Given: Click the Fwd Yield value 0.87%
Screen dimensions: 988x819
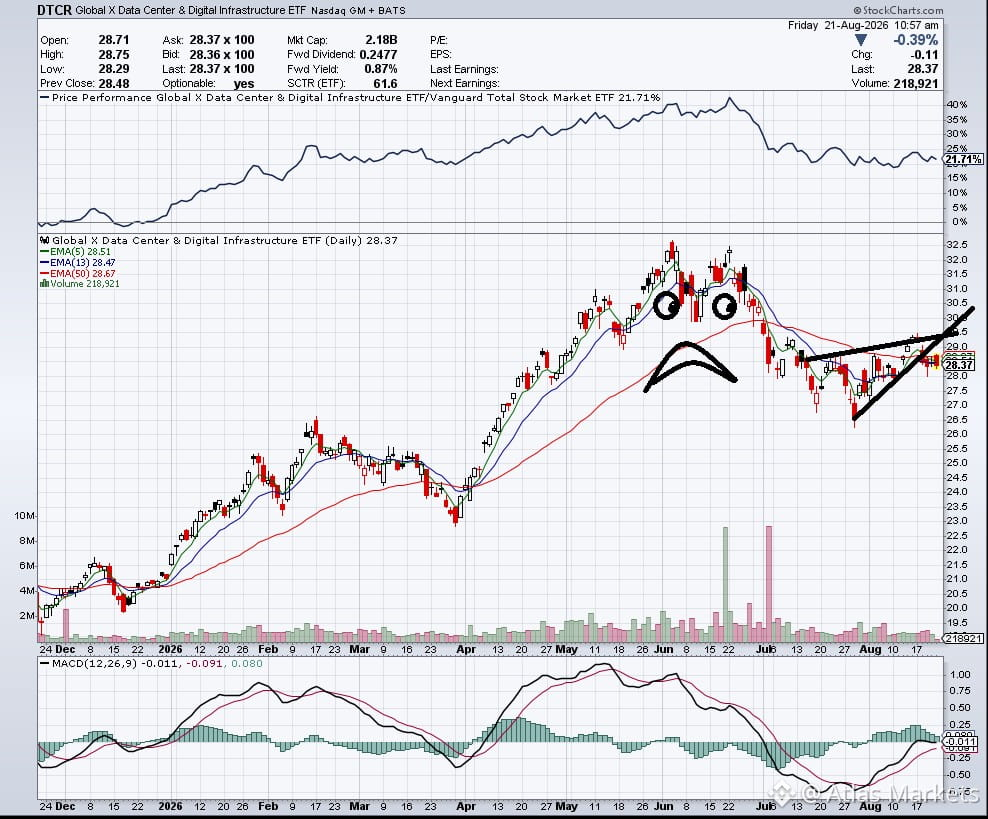Looking at the screenshot, I should pos(381,69).
